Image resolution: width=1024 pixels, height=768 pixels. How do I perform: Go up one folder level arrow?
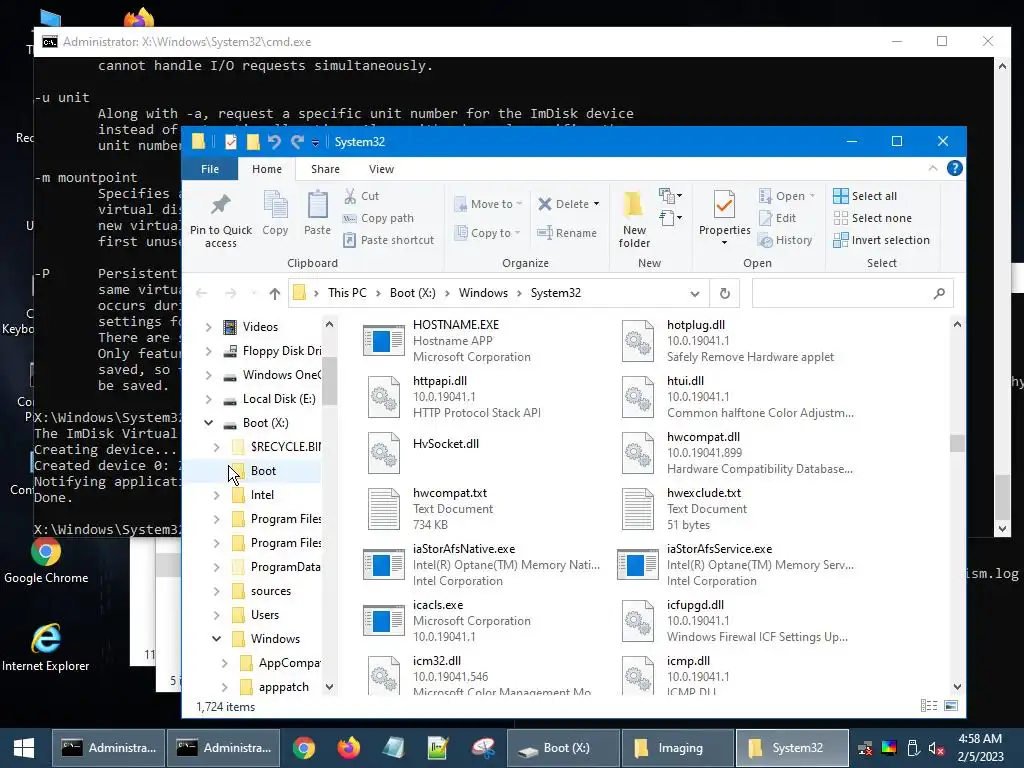click(275, 293)
